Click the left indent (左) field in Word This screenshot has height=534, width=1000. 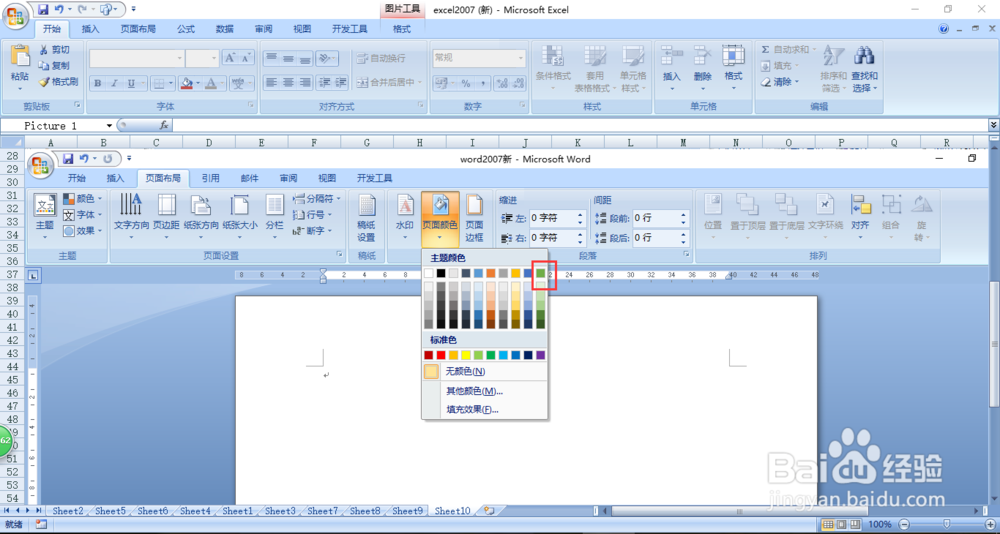[x=558, y=218]
